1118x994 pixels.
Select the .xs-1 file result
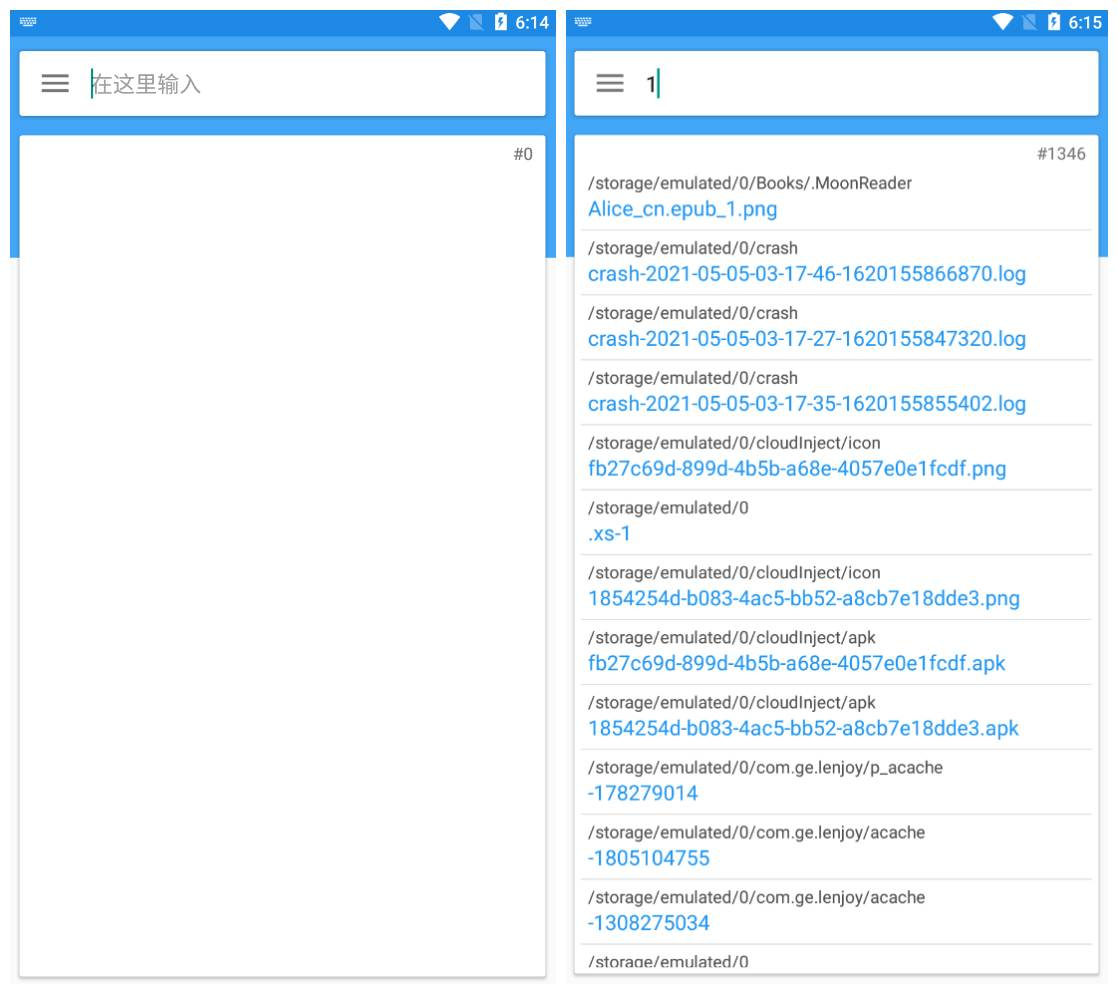tap(609, 534)
